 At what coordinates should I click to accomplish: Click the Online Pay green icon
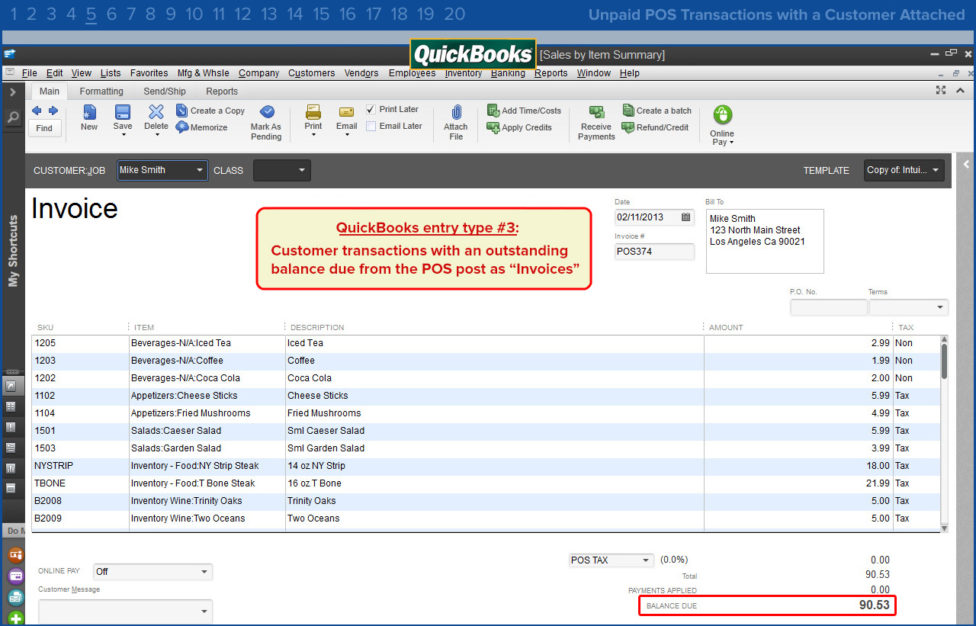pyautogui.click(x=722, y=114)
